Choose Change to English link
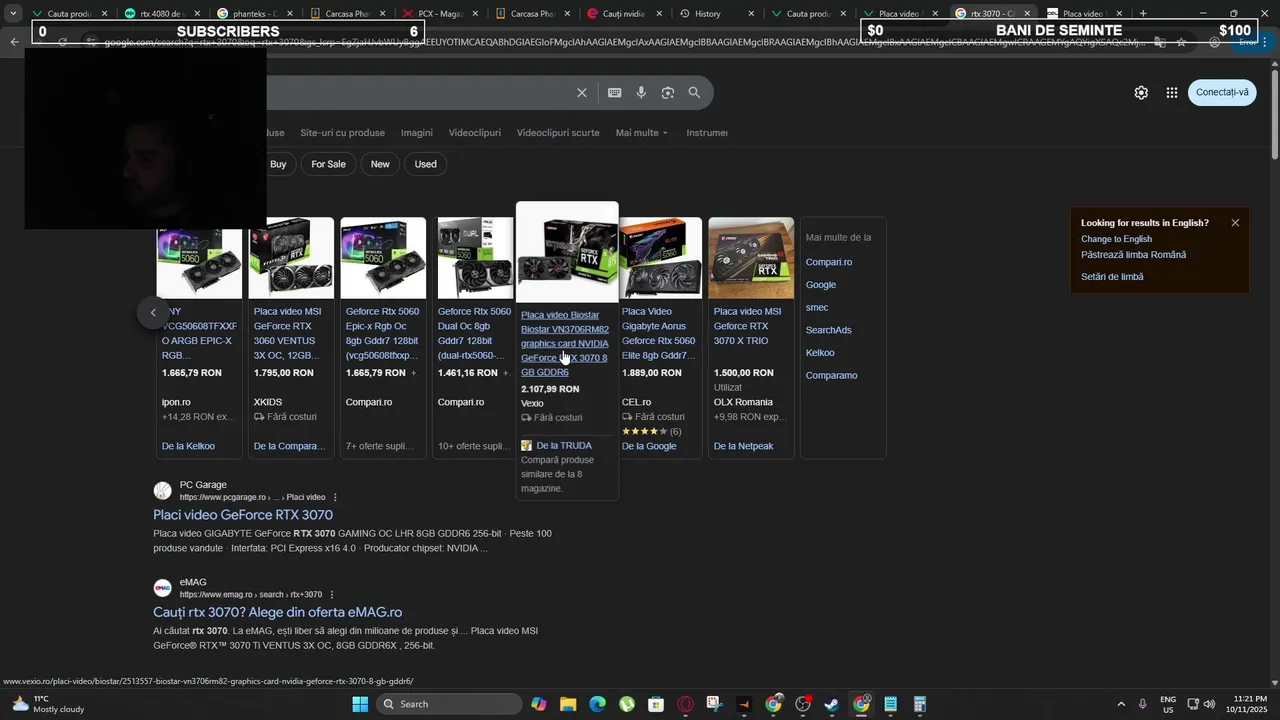This screenshot has width=1280, height=720. (1116, 239)
